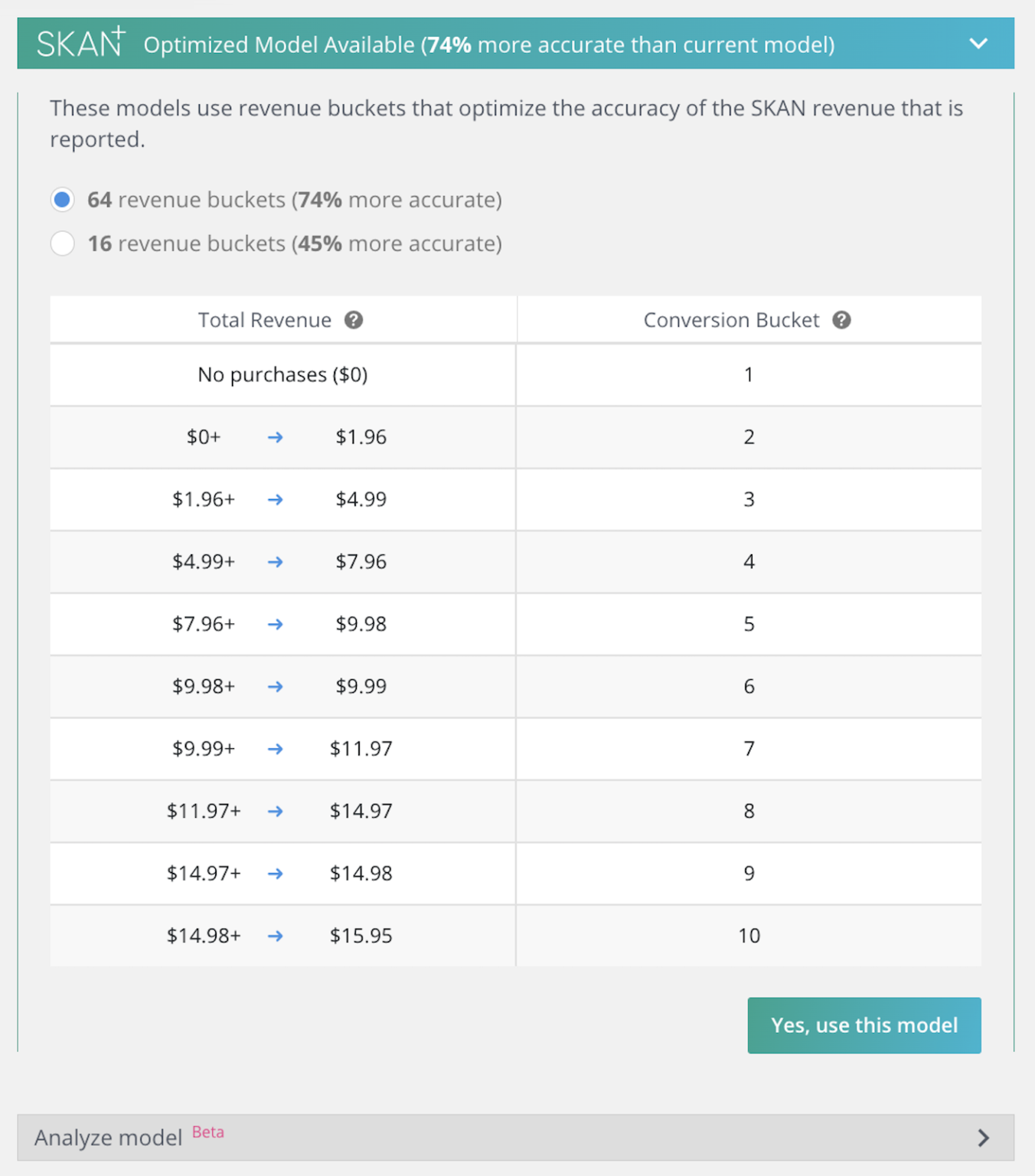Screen dimensions: 1035x1176
Task: Click the Yes, use this model button
Action: [864, 1025]
